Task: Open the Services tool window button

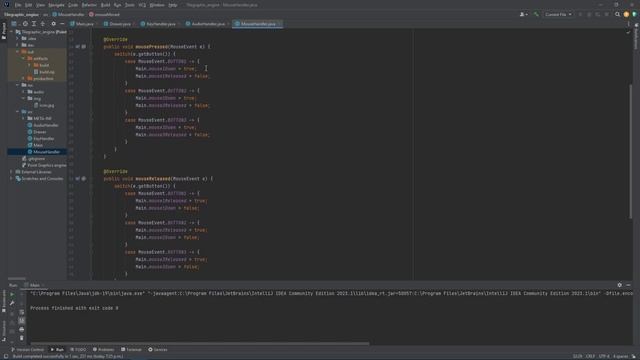Action: click(x=158, y=350)
